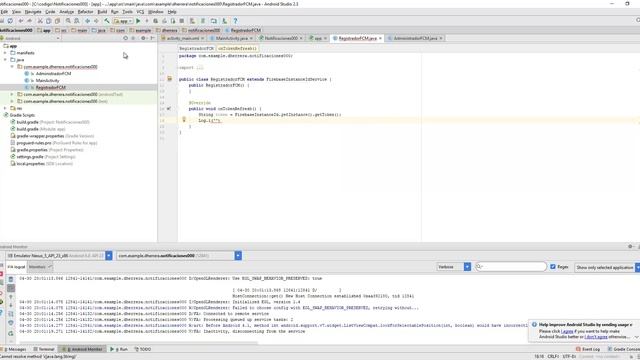Open the app run configuration dropdown

(122, 21)
